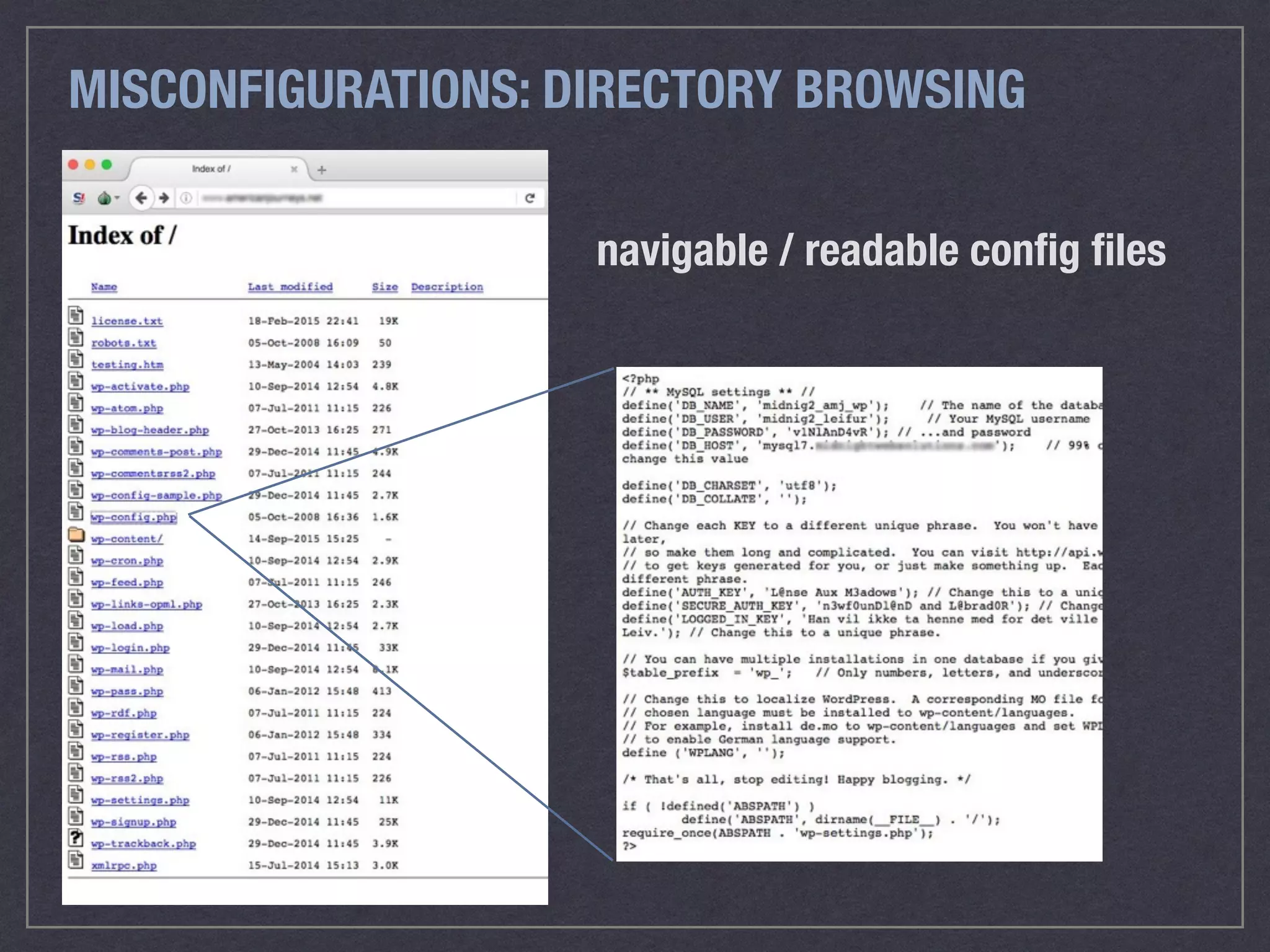Click the site info icon in address bar
Viewport: 1270px width, 952px height.
click(x=185, y=198)
